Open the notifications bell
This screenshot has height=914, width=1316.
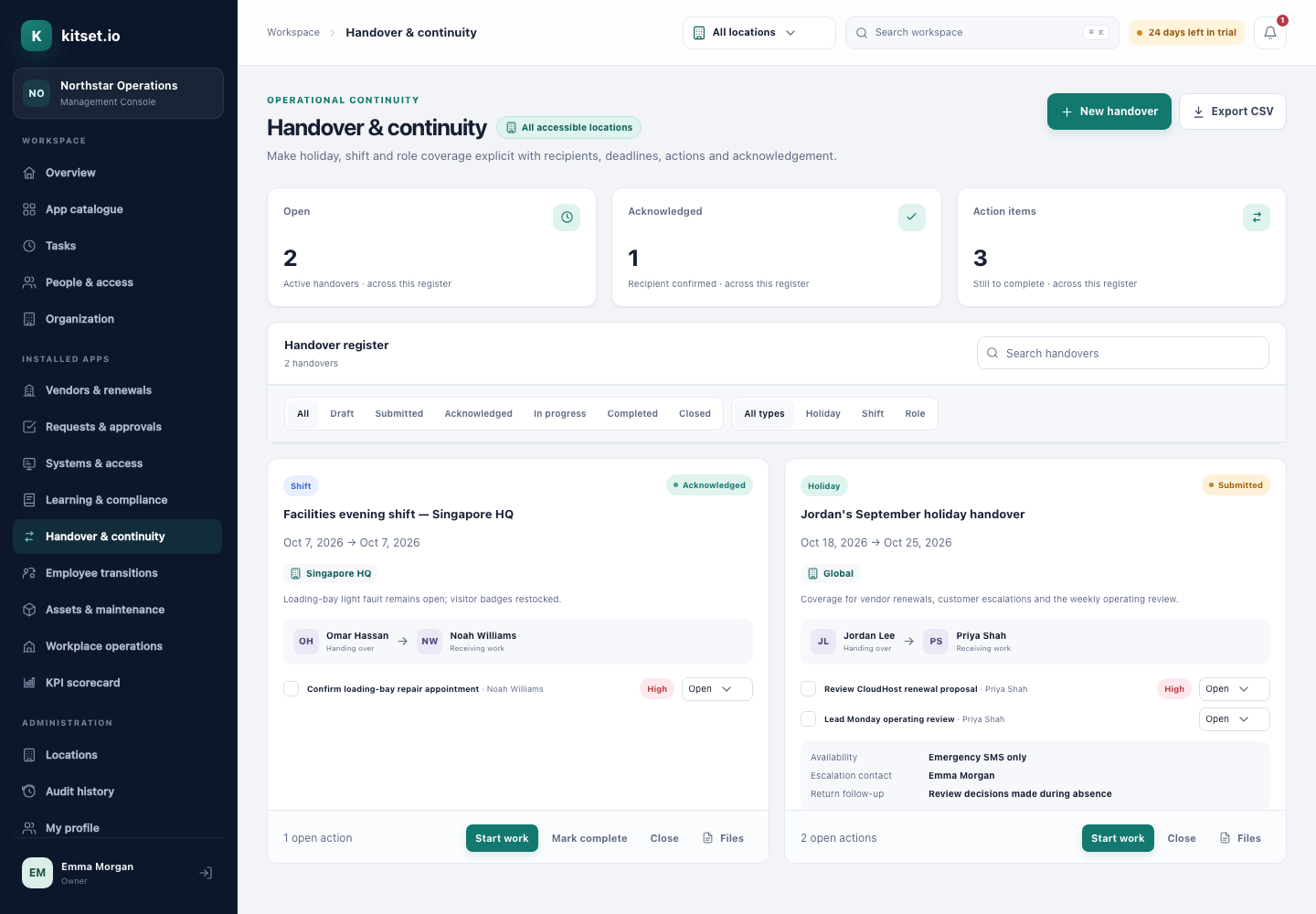tap(1270, 33)
